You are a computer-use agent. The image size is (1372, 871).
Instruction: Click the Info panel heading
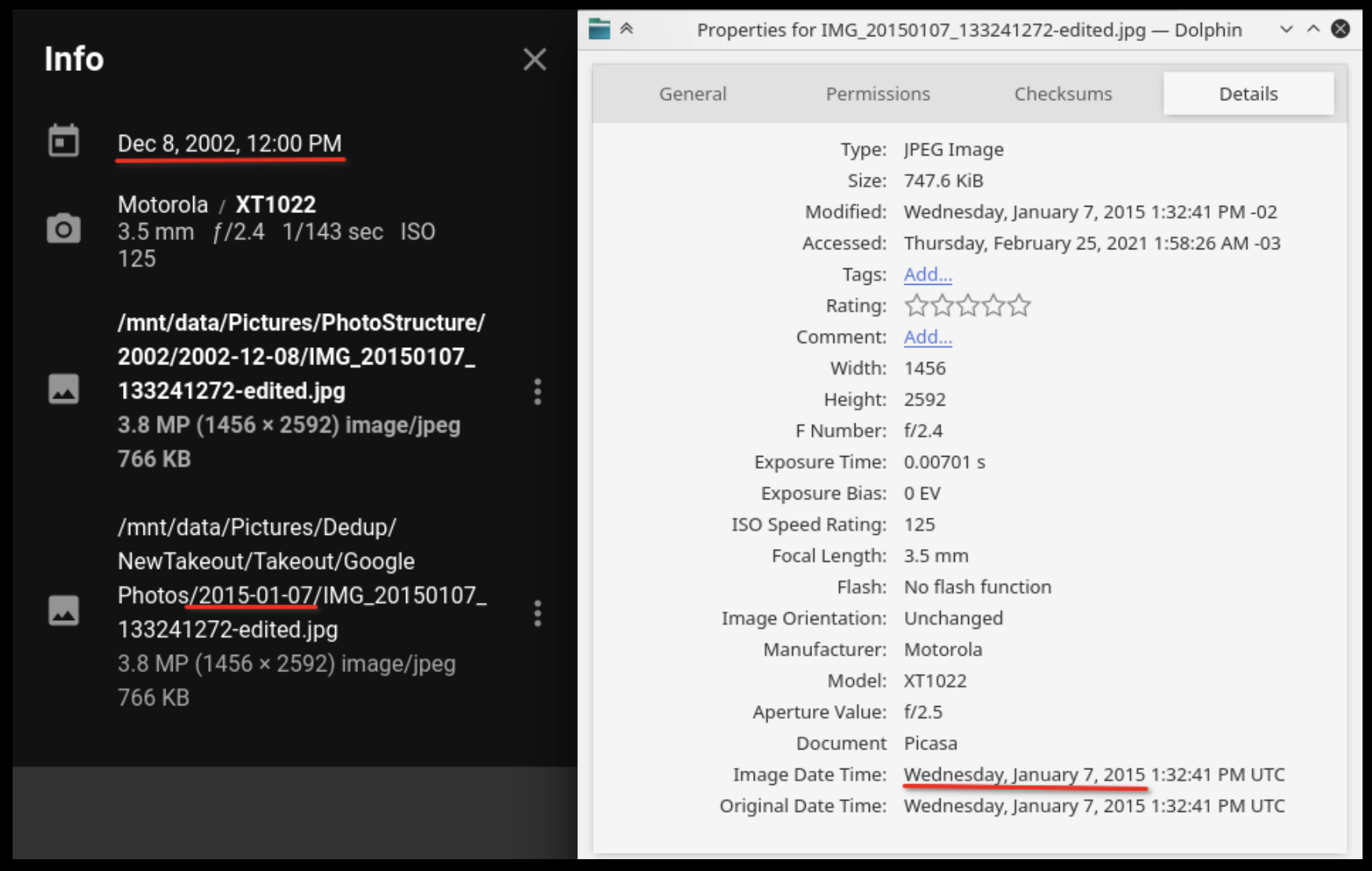74,59
